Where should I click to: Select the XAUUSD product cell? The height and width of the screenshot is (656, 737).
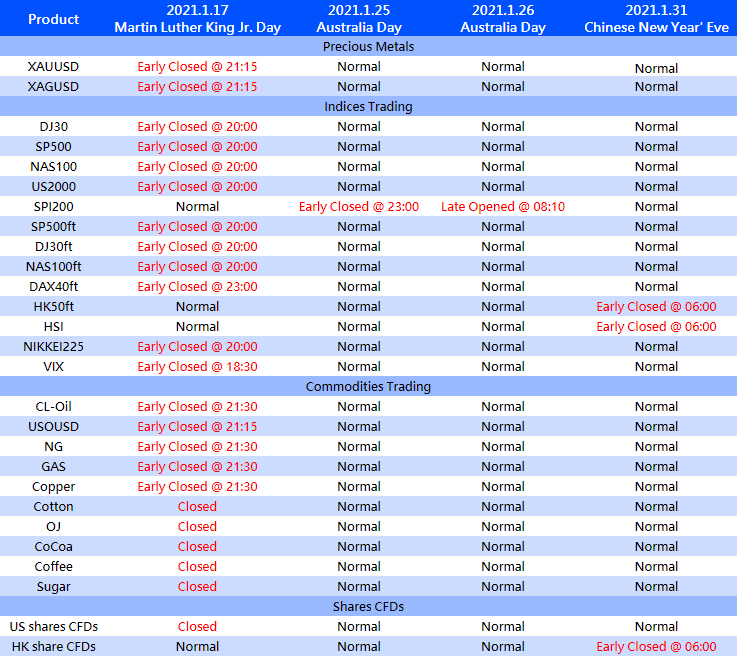pyautogui.click(x=54, y=67)
